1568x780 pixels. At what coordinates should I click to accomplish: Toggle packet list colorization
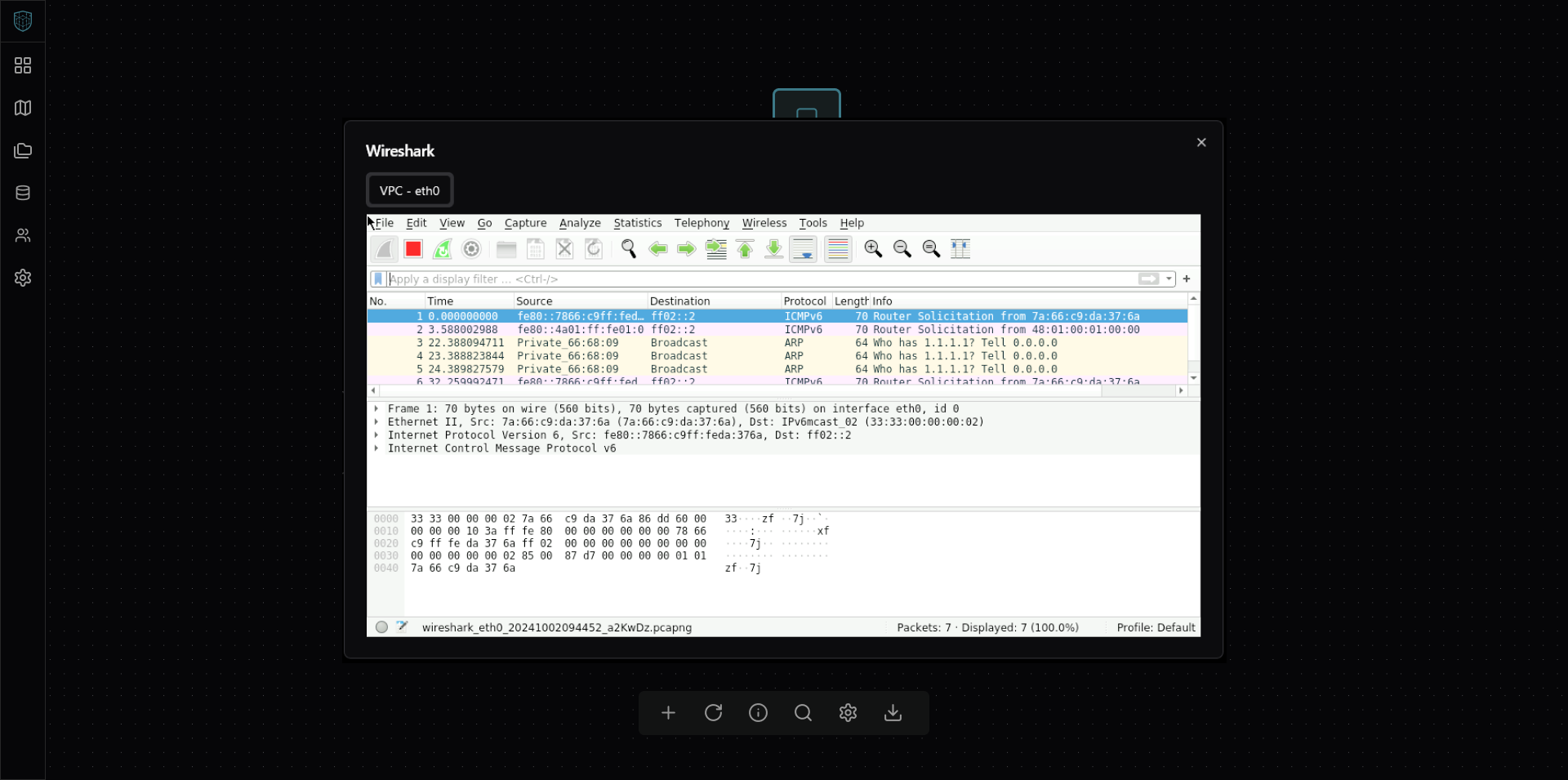pos(838,249)
